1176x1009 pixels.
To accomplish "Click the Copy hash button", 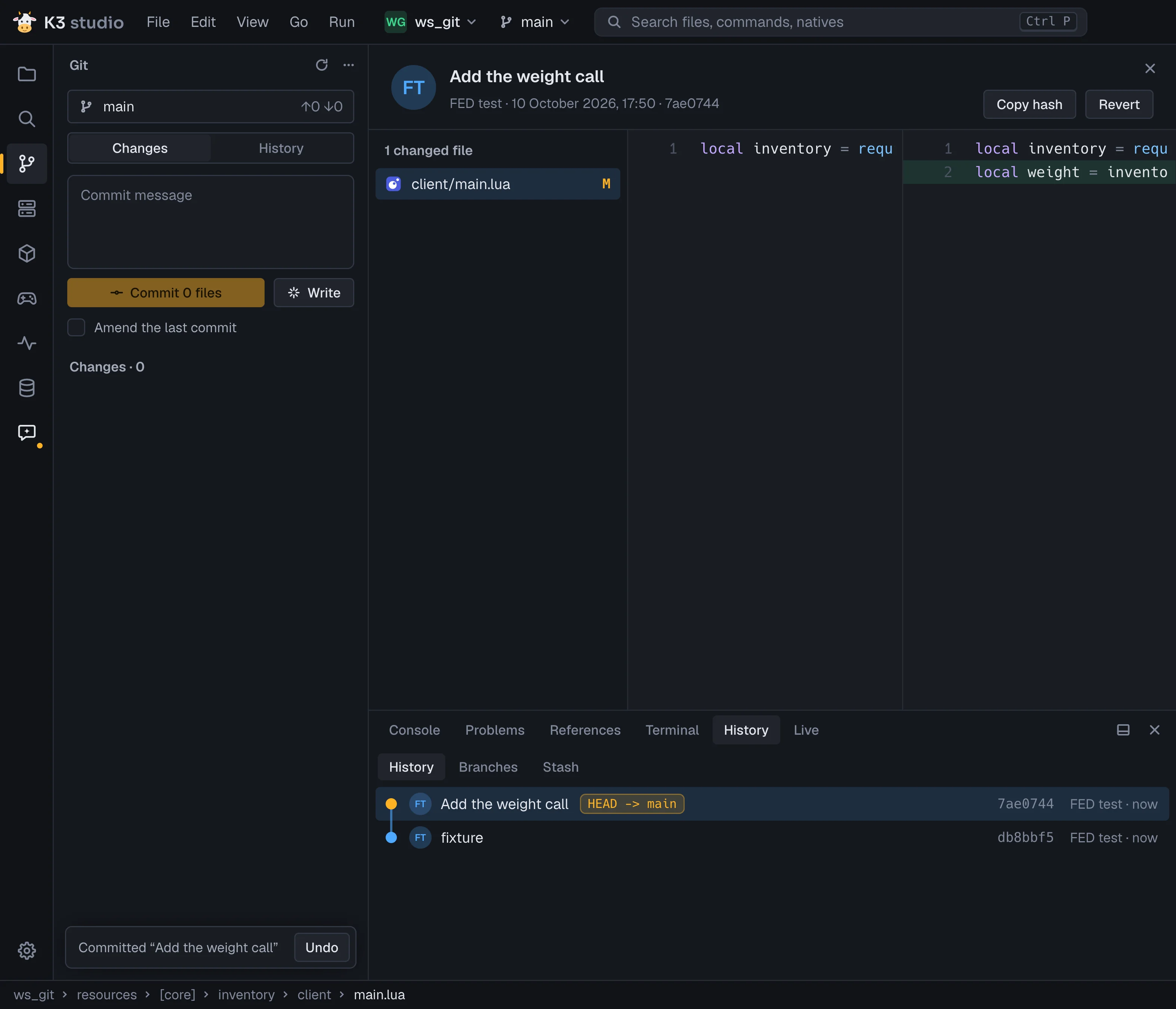I will pos(1029,104).
